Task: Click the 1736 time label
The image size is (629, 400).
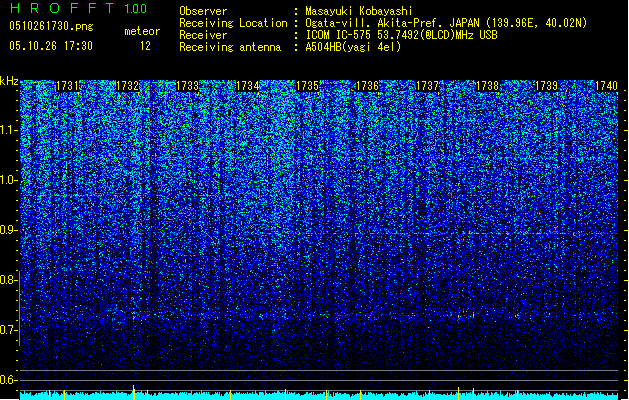Action: pyautogui.click(x=367, y=86)
